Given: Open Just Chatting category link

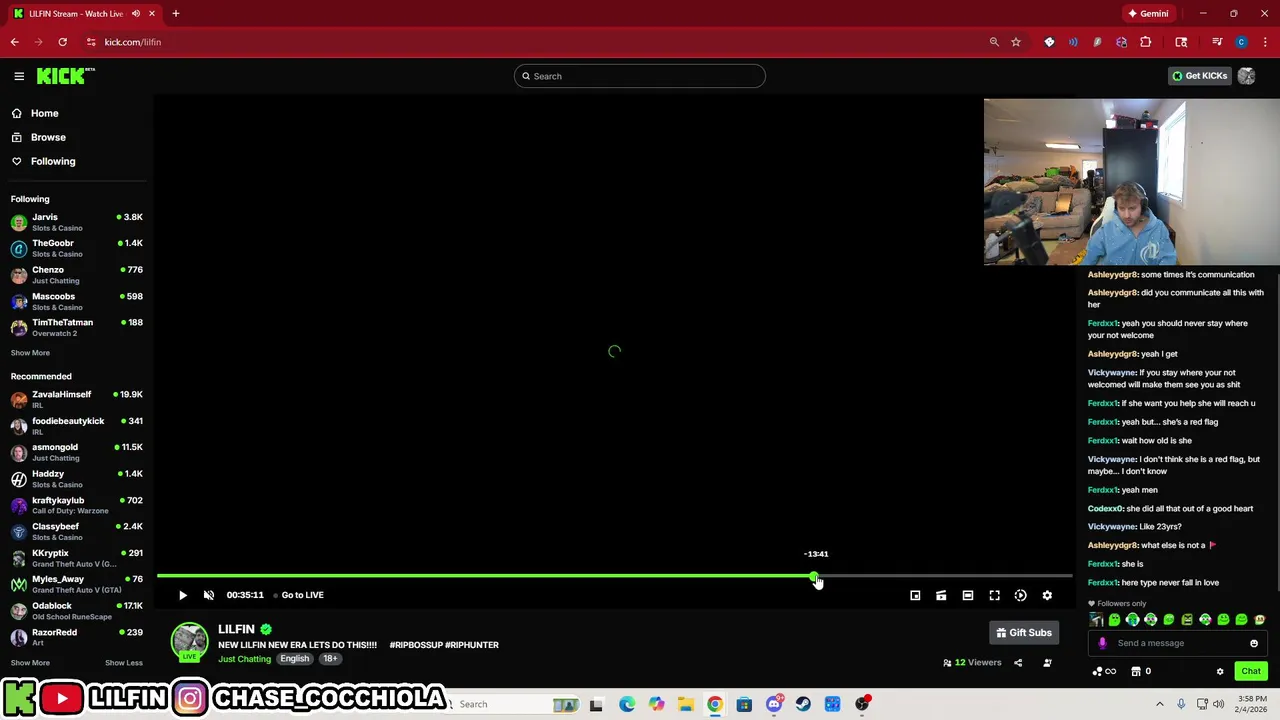Looking at the screenshot, I should 245,659.
